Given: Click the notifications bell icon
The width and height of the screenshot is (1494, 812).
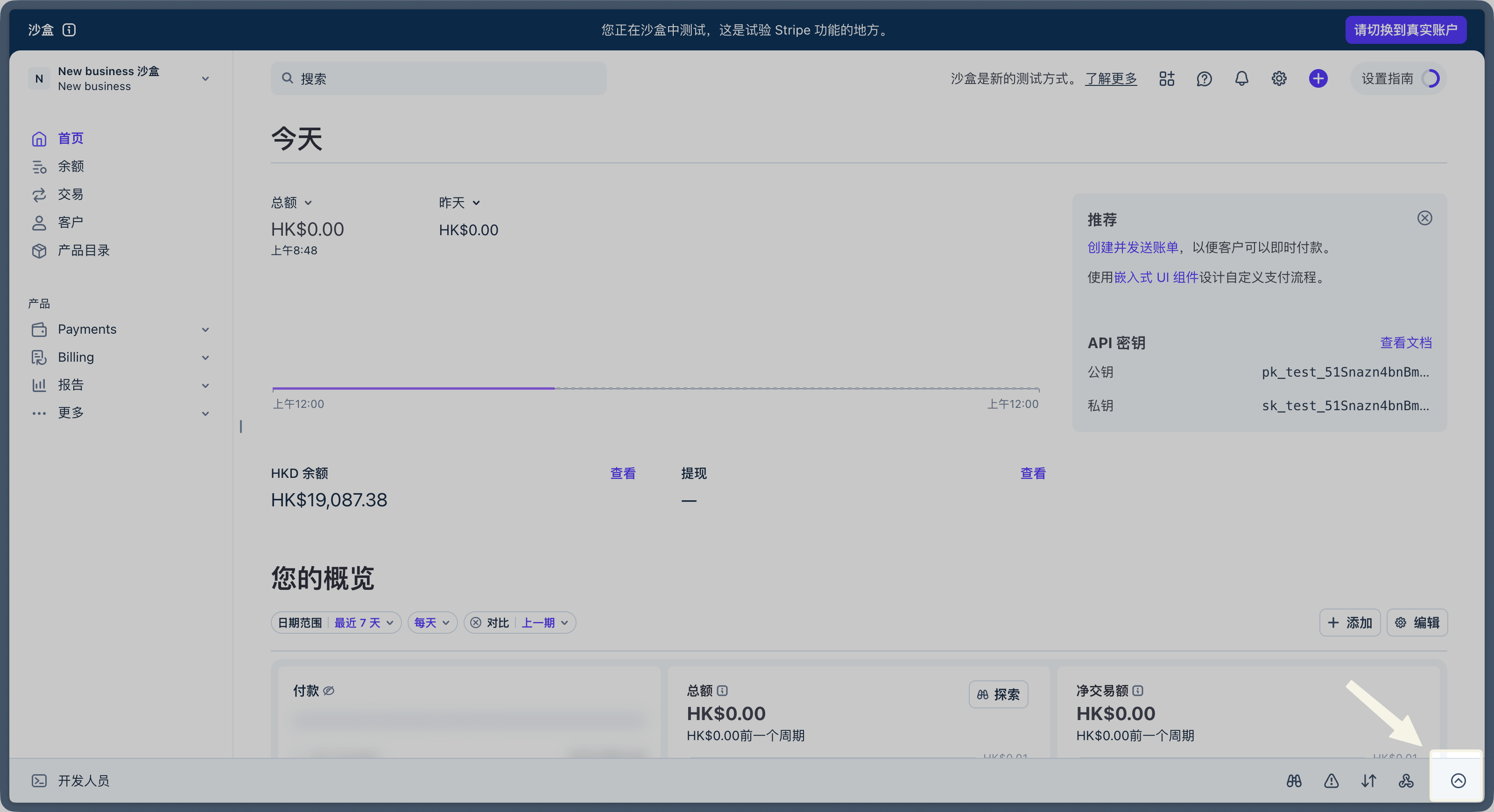Looking at the screenshot, I should [1241, 79].
